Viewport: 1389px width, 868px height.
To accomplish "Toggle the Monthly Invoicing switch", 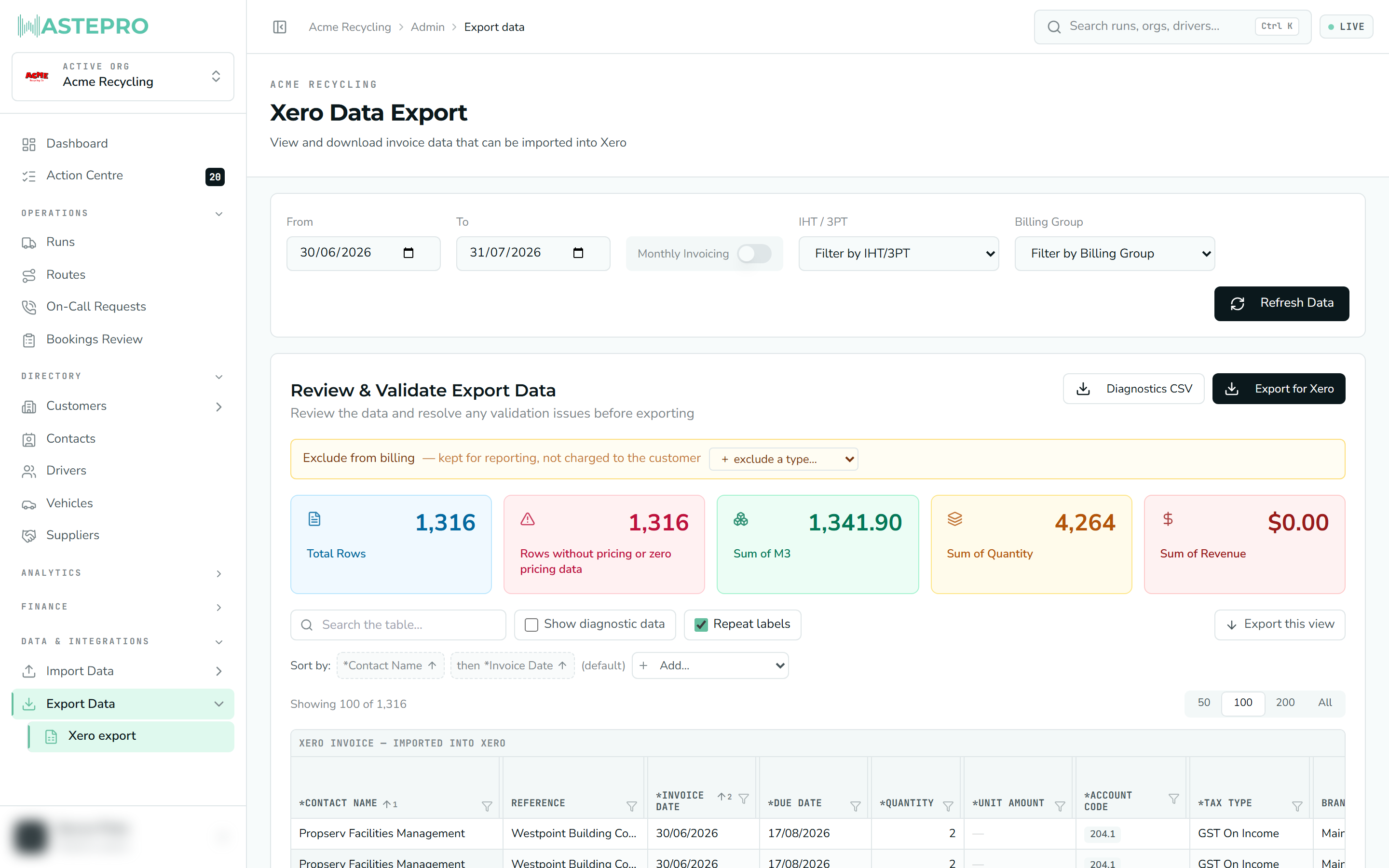I will click(x=754, y=254).
